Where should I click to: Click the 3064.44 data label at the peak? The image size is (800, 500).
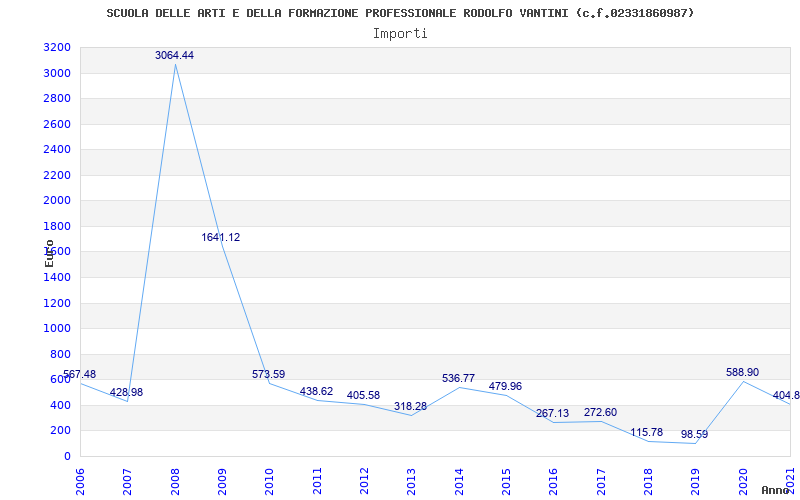pos(174,55)
